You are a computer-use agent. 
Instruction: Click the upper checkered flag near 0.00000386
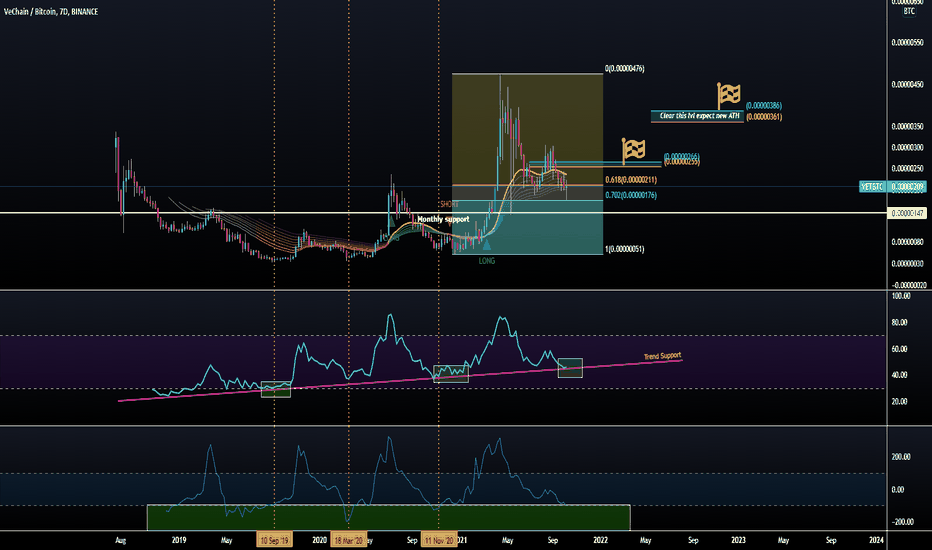tap(728, 96)
